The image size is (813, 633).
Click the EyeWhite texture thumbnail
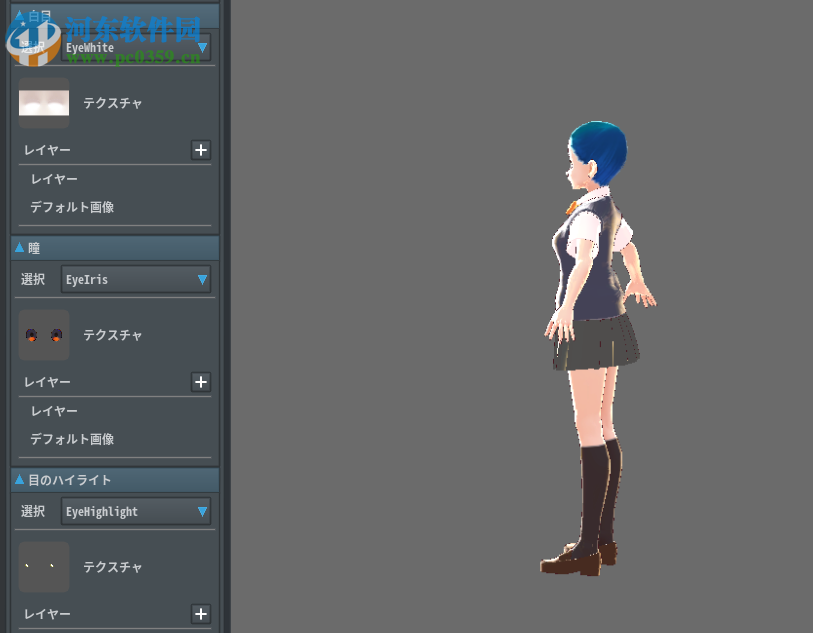tap(43, 102)
